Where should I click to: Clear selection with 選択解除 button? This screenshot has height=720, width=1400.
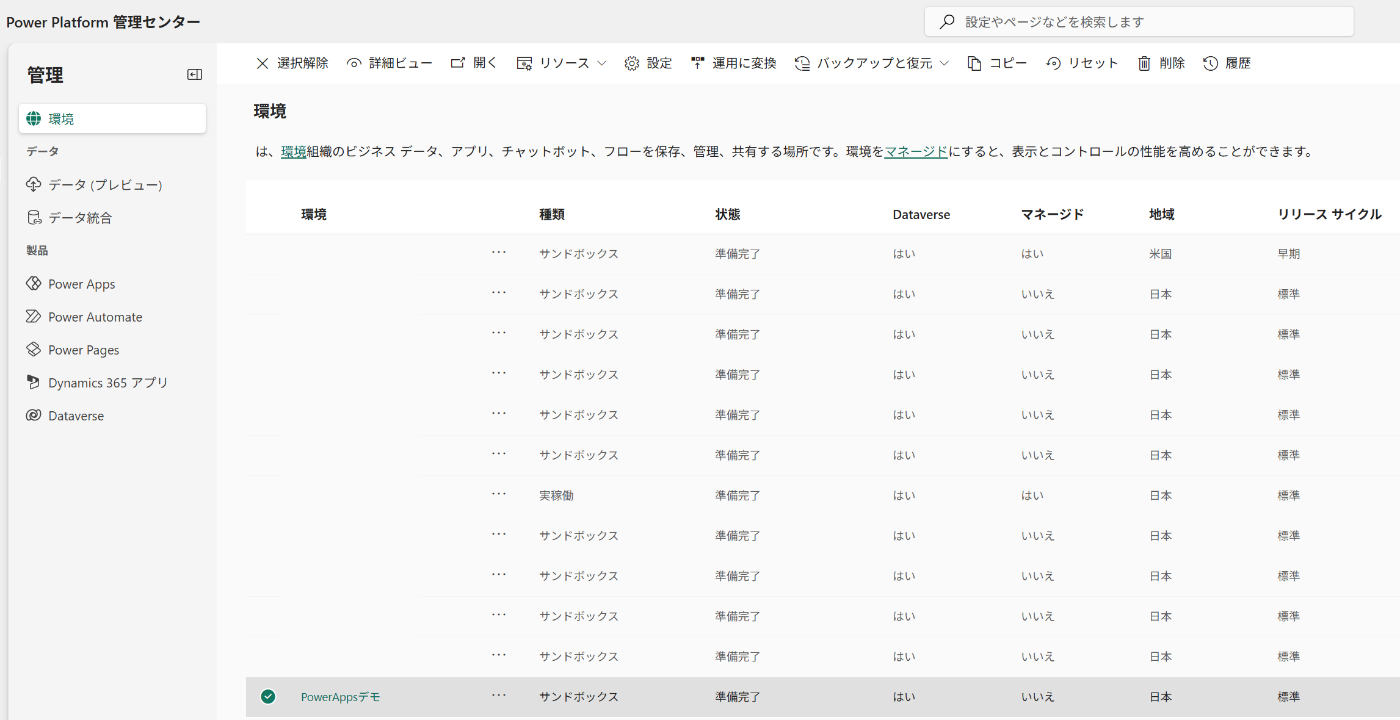[292, 63]
